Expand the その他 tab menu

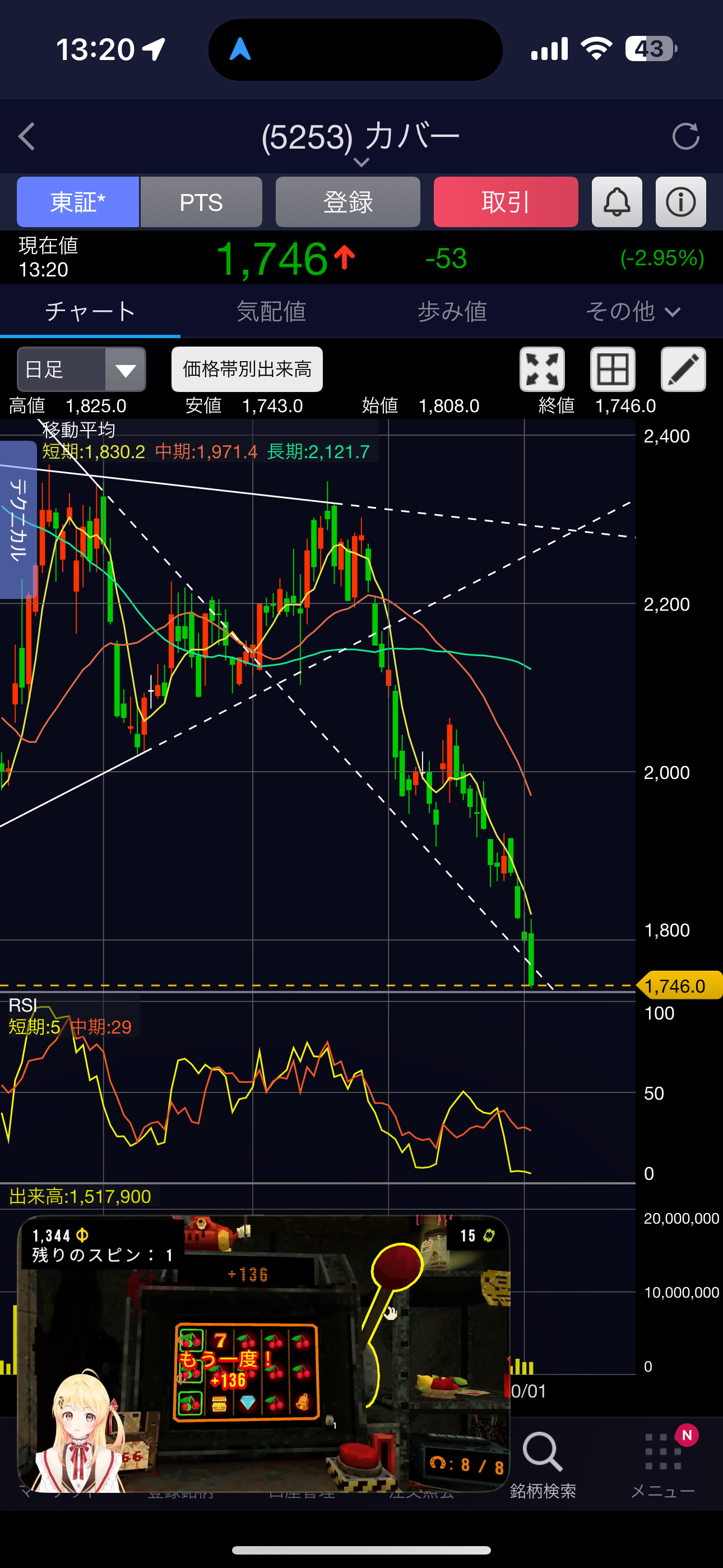coord(632,312)
